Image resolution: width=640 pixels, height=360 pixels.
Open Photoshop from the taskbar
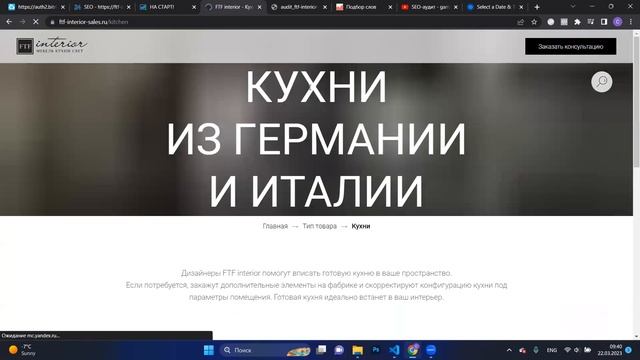coord(376,350)
